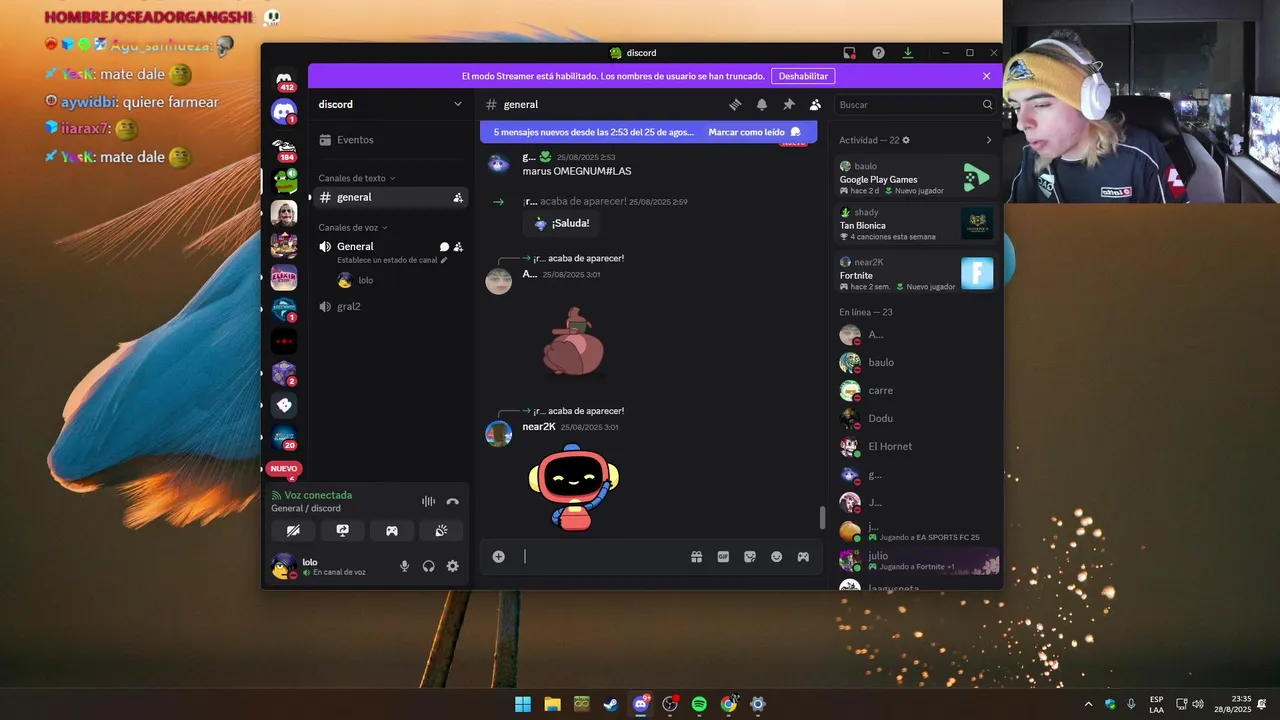The height and width of the screenshot is (720, 1280).
Task: Select member carre in member list
Action: tap(917, 390)
